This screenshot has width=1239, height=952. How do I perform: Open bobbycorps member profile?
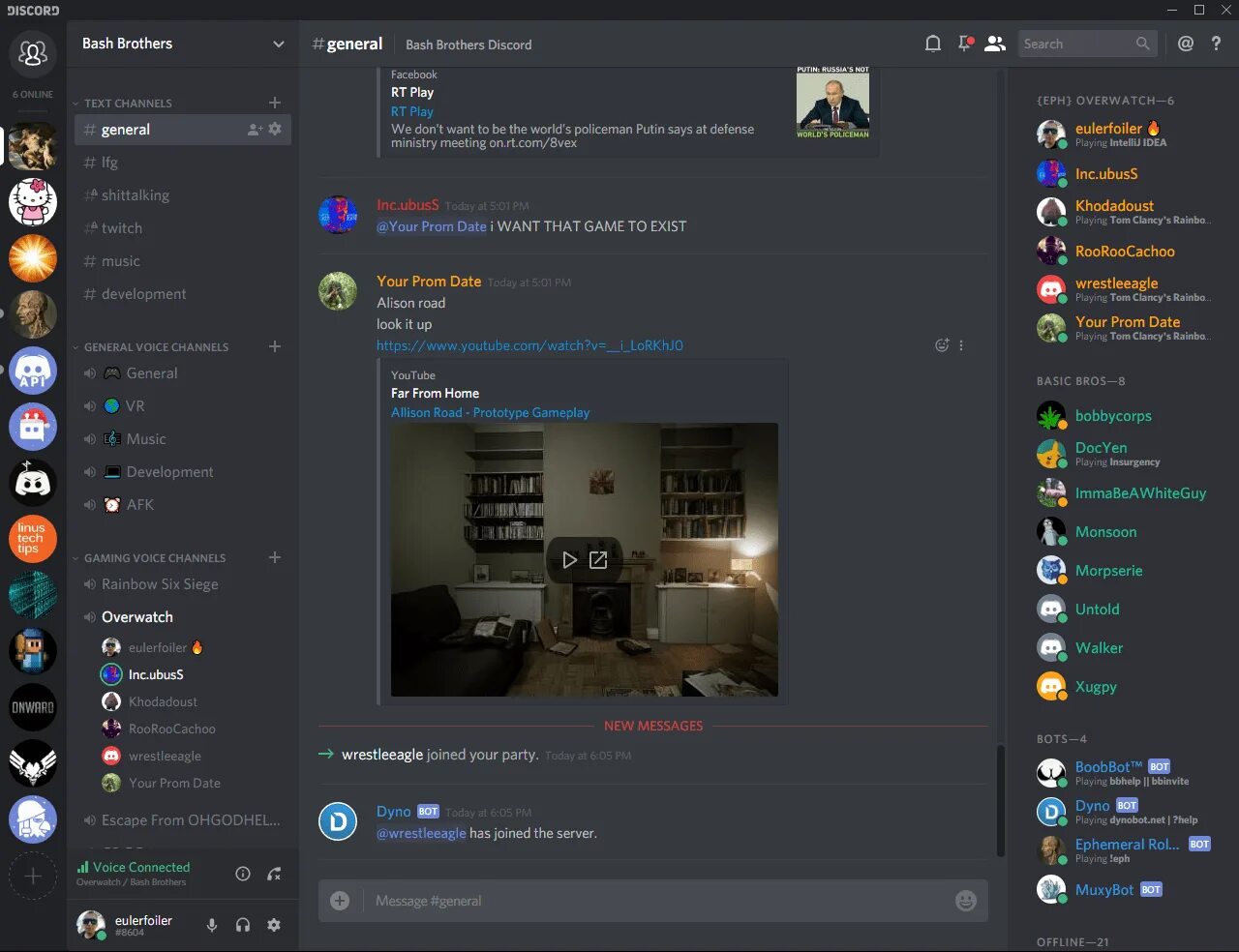(x=1123, y=416)
